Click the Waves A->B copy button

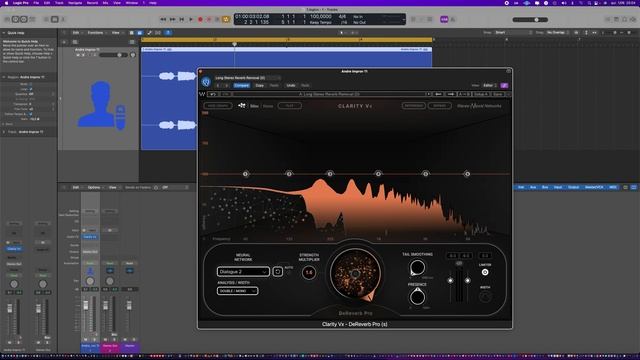[464, 94]
